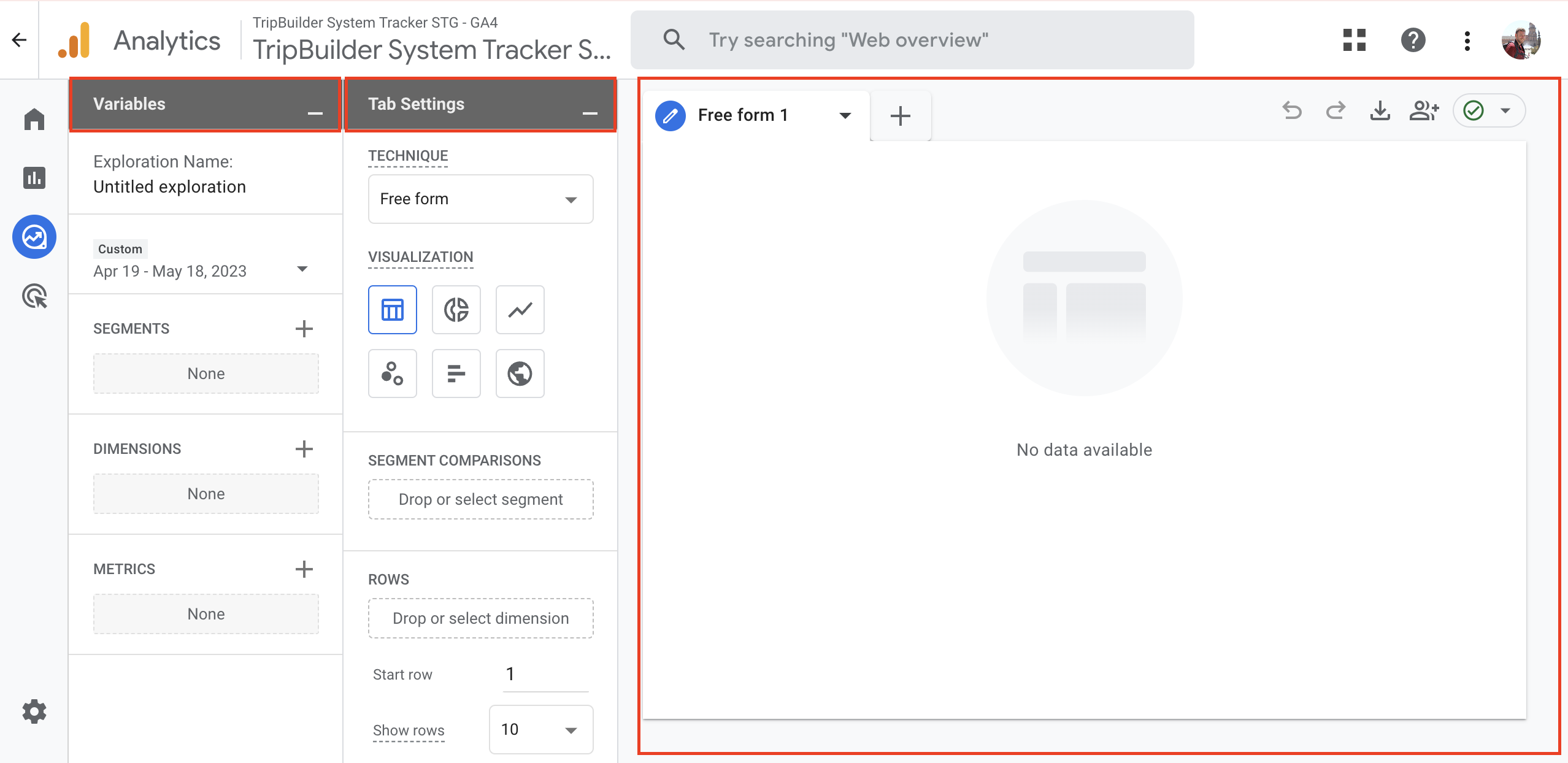Click the Tab Settings panel title
The width and height of the screenshot is (1568, 763).
click(x=417, y=104)
